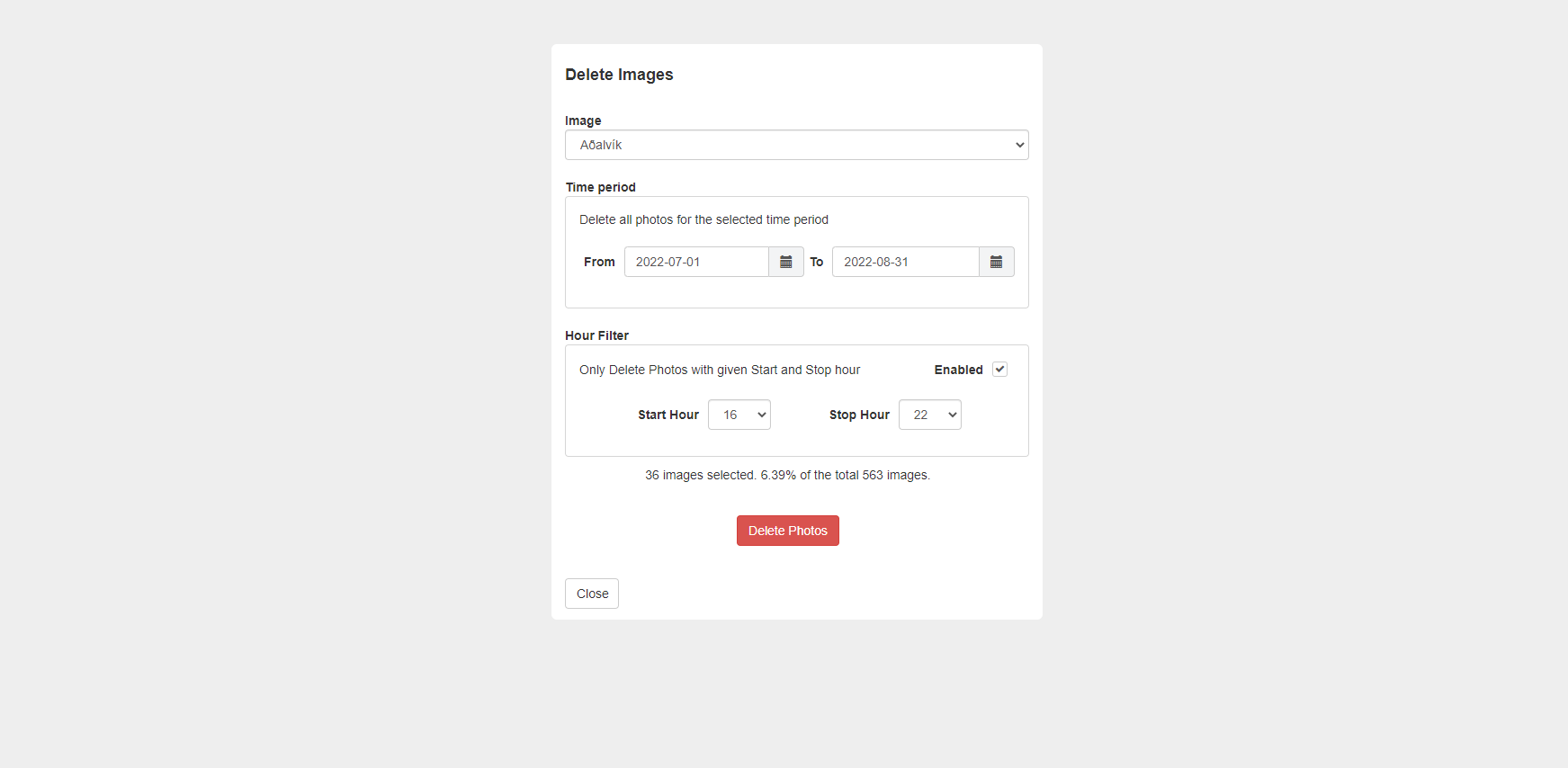Screen dimensions: 1568x768
Task: Click the Hour Filter section label
Action: point(596,335)
